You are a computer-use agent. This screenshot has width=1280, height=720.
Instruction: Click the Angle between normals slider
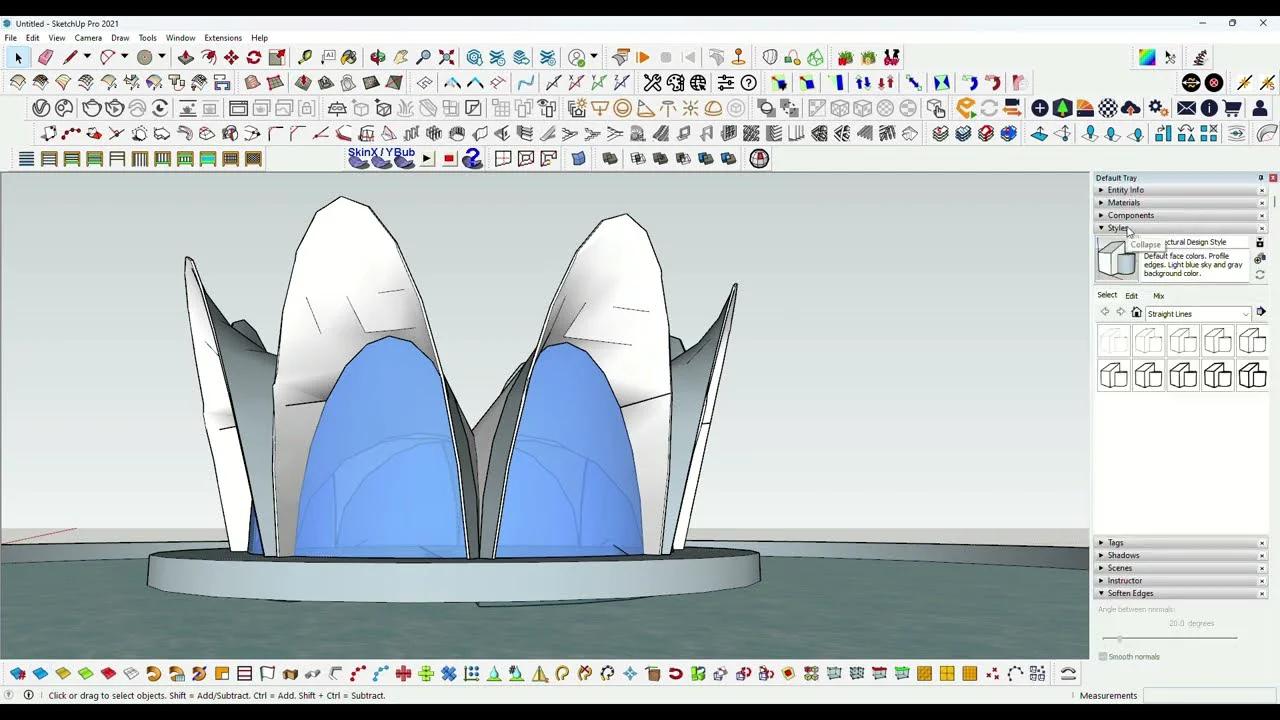[x=1120, y=638]
